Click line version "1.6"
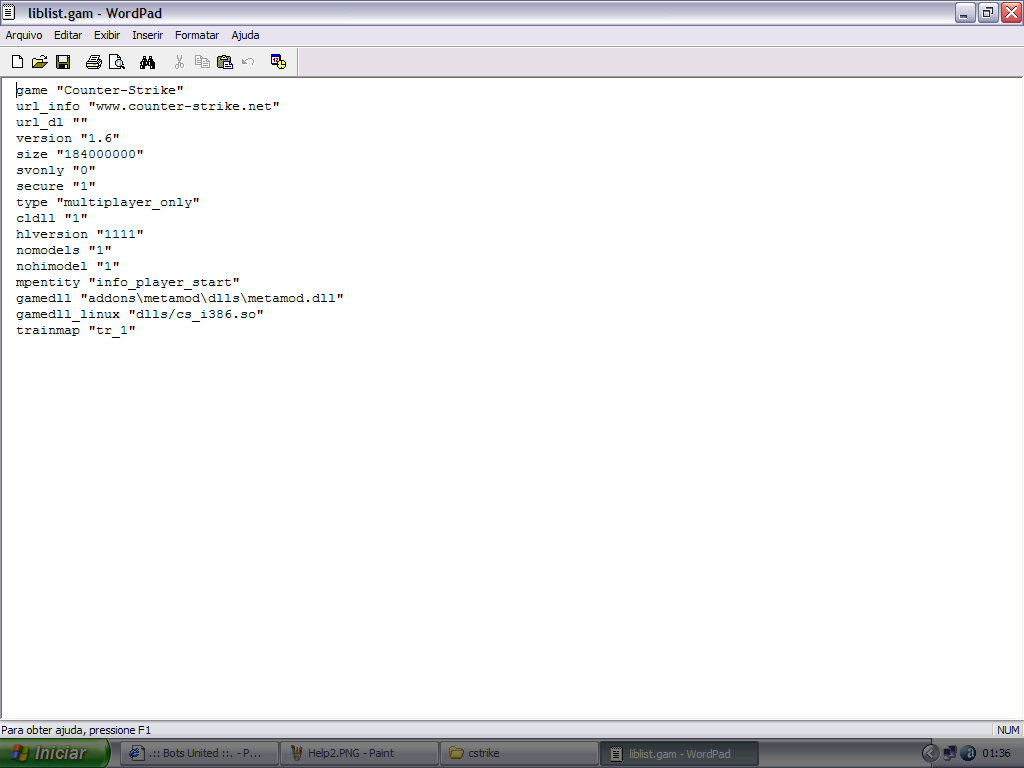Screen dimensions: 1024x768 point(68,138)
